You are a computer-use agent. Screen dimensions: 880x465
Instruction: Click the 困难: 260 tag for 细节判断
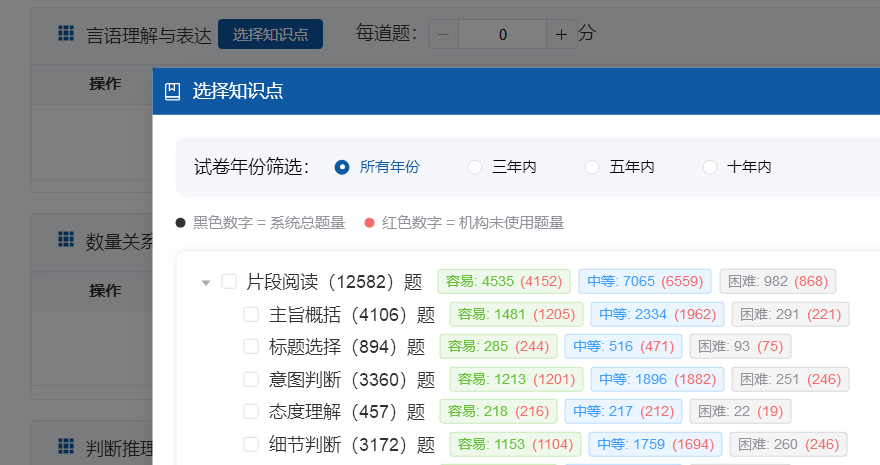(x=789, y=444)
